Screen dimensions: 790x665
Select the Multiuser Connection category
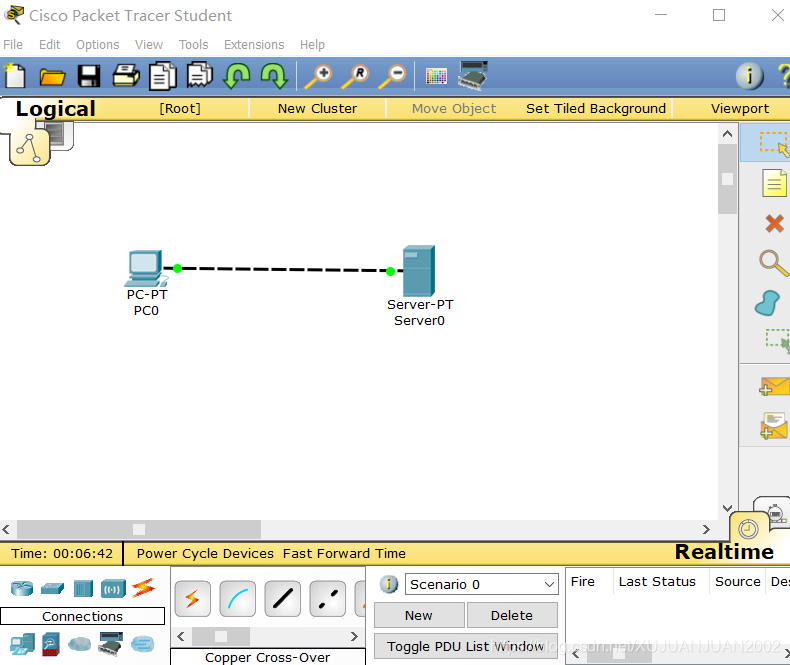pyautogui.click(x=143, y=644)
